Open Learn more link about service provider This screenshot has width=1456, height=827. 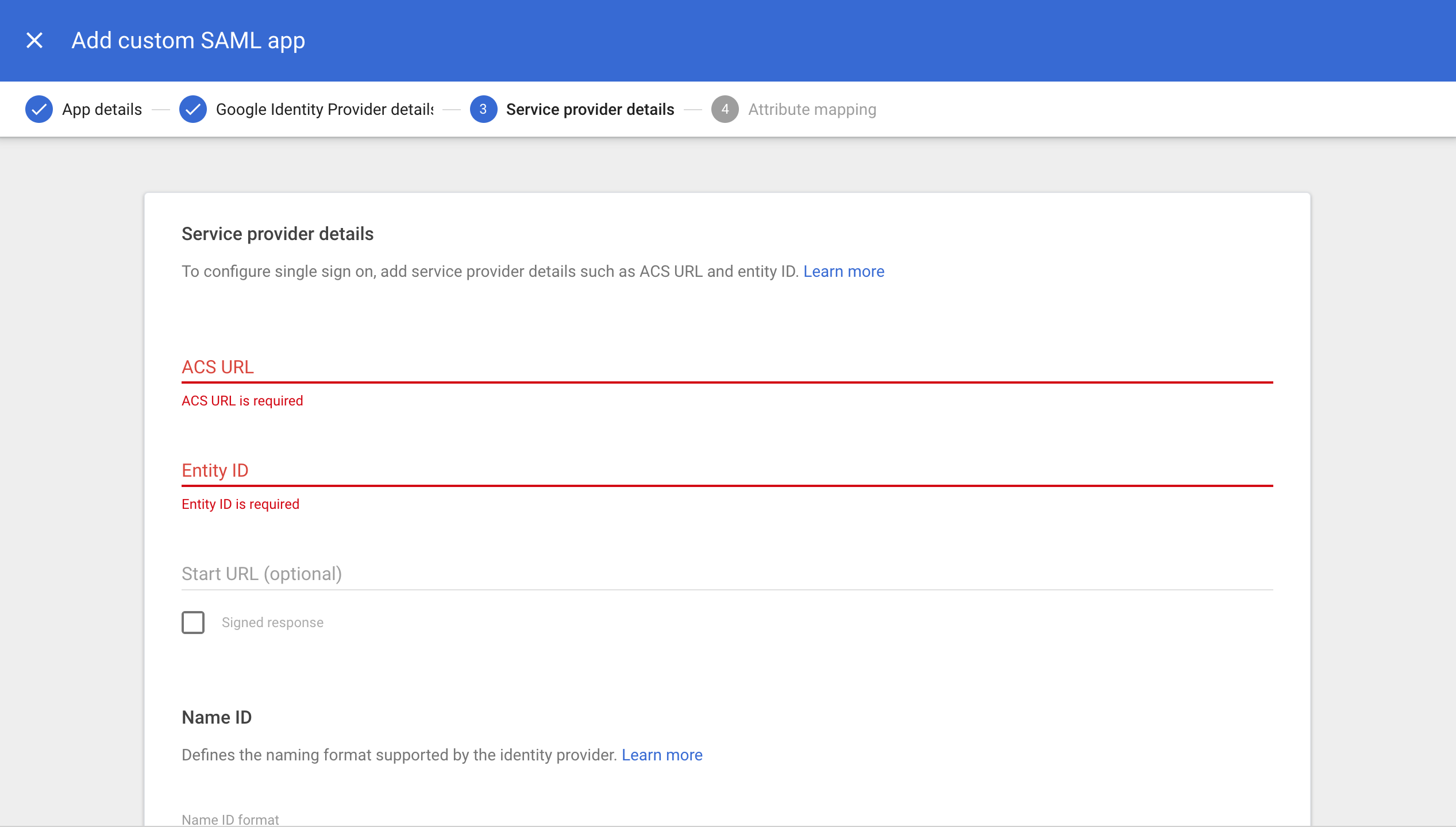click(x=843, y=272)
